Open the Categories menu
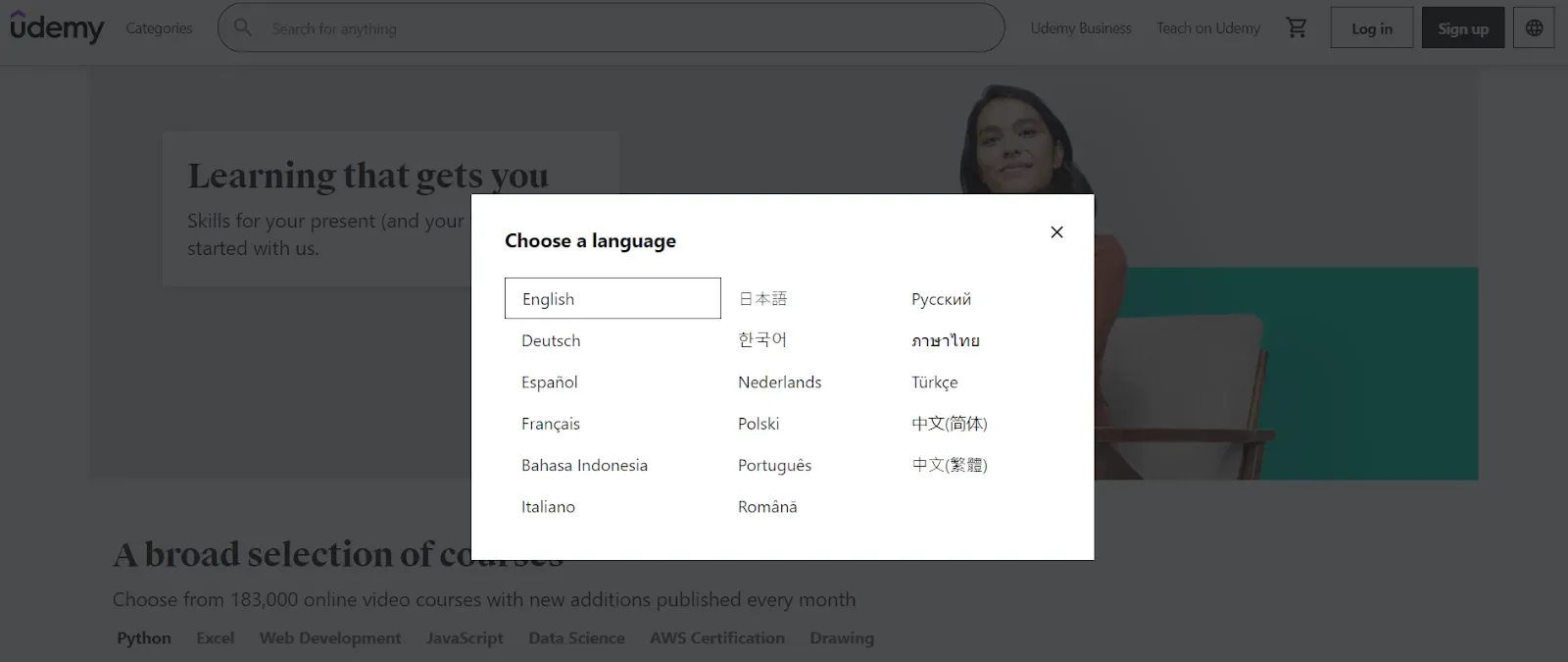This screenshot has height=662, width=1568. [x=159, y=28]
